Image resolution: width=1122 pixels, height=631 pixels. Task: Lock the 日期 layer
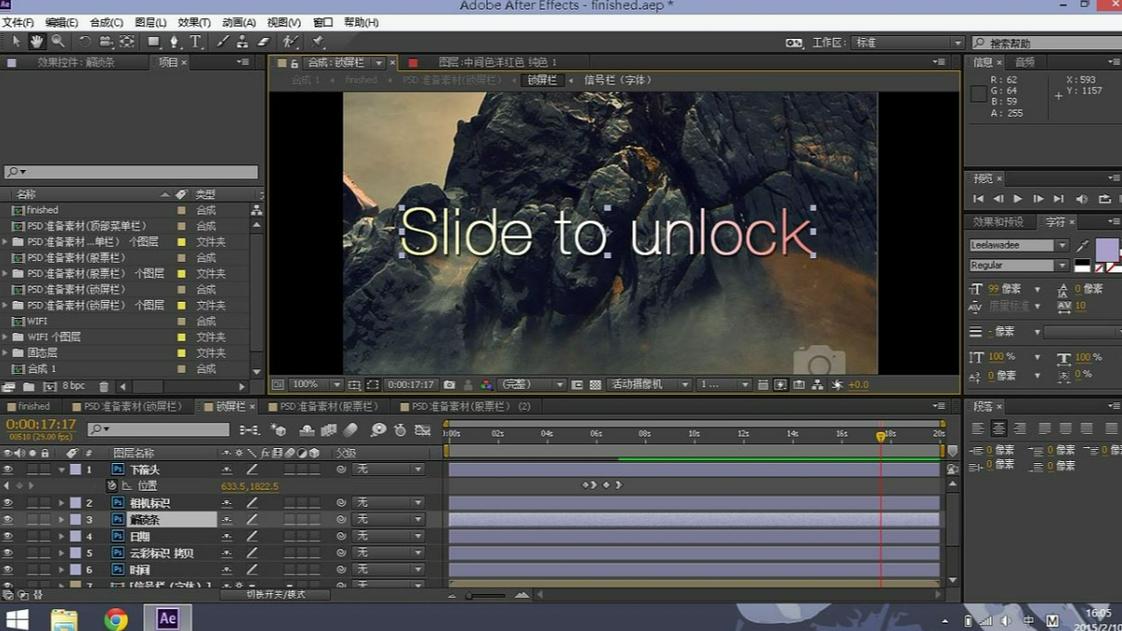click(45, 535)
